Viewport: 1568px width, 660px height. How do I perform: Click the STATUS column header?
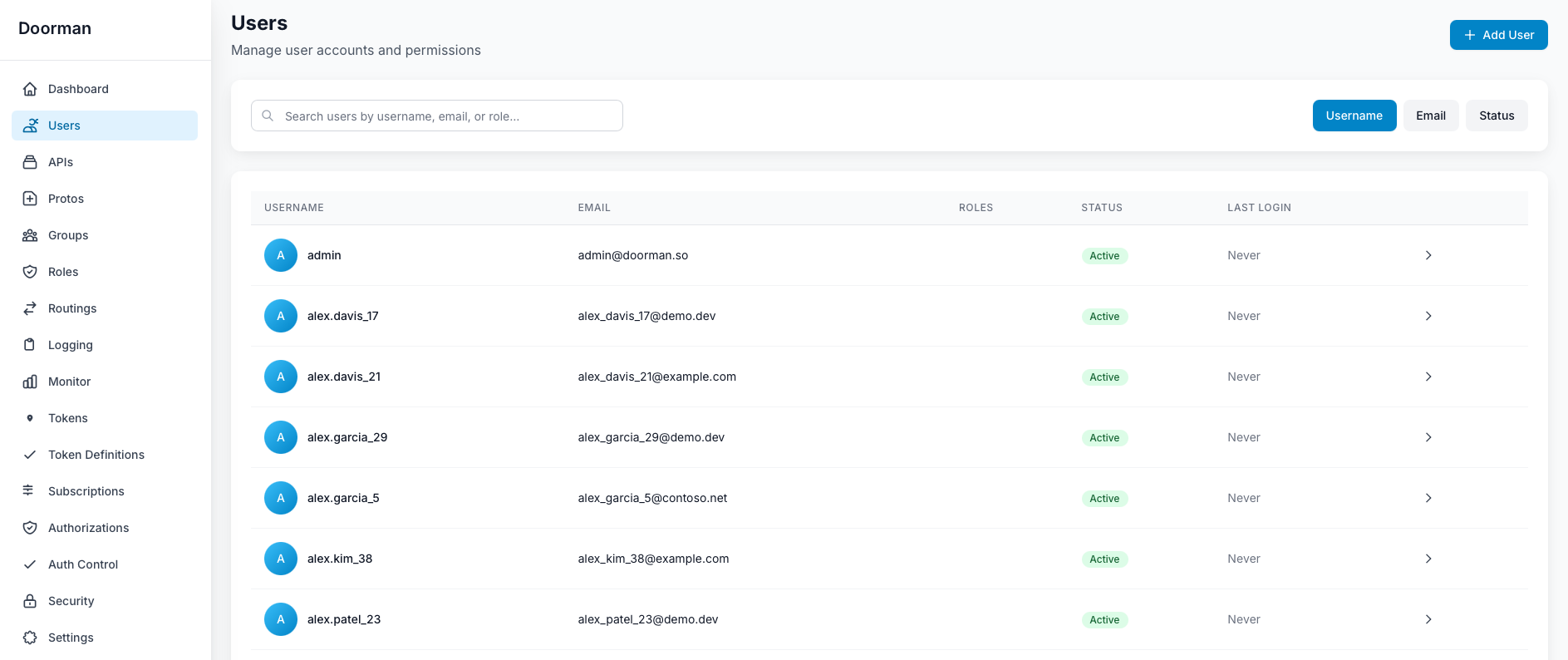[1102, 208]
